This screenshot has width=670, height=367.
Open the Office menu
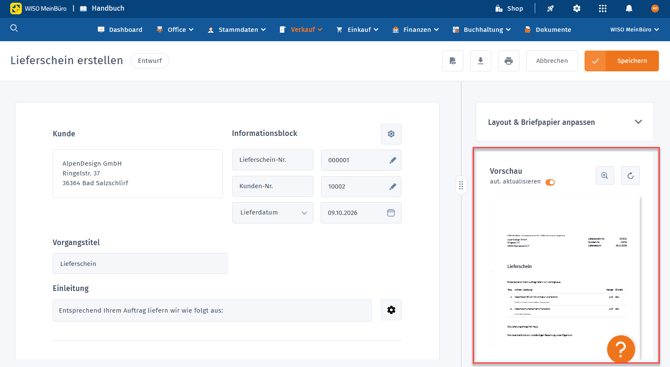coord(175,29)
